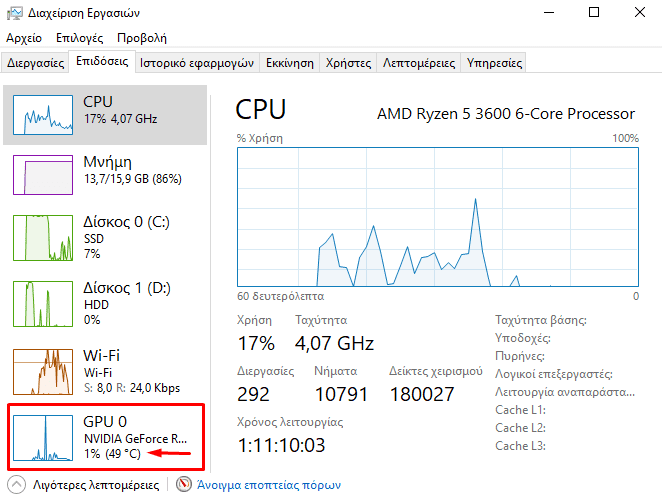Switch to the Ιστορικό εφαρμογών tab

pyautogui.click(x=196, y=62)
